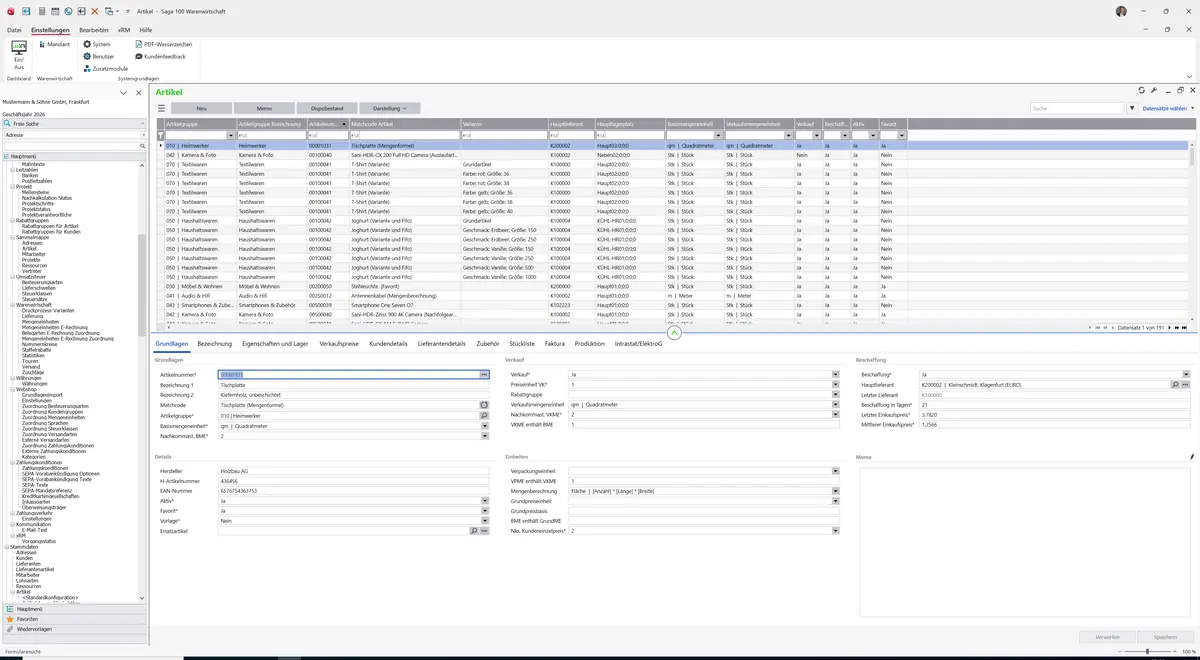1200x660 pixels.
Task: Collapse the Warenwirtschaft tree node
Action: 12,305
